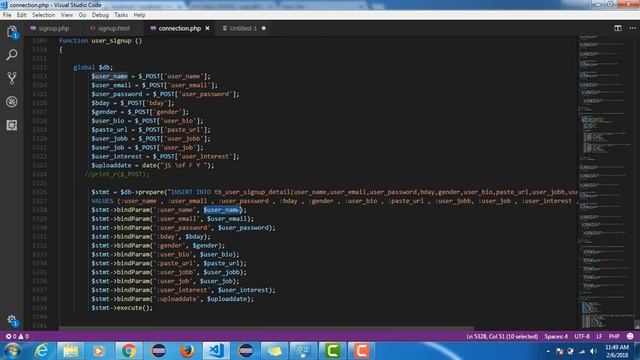The width and height of the screenshot is (640, 360).
Task: Open the orange C application in taskbar
Action: tap(361, 351)
